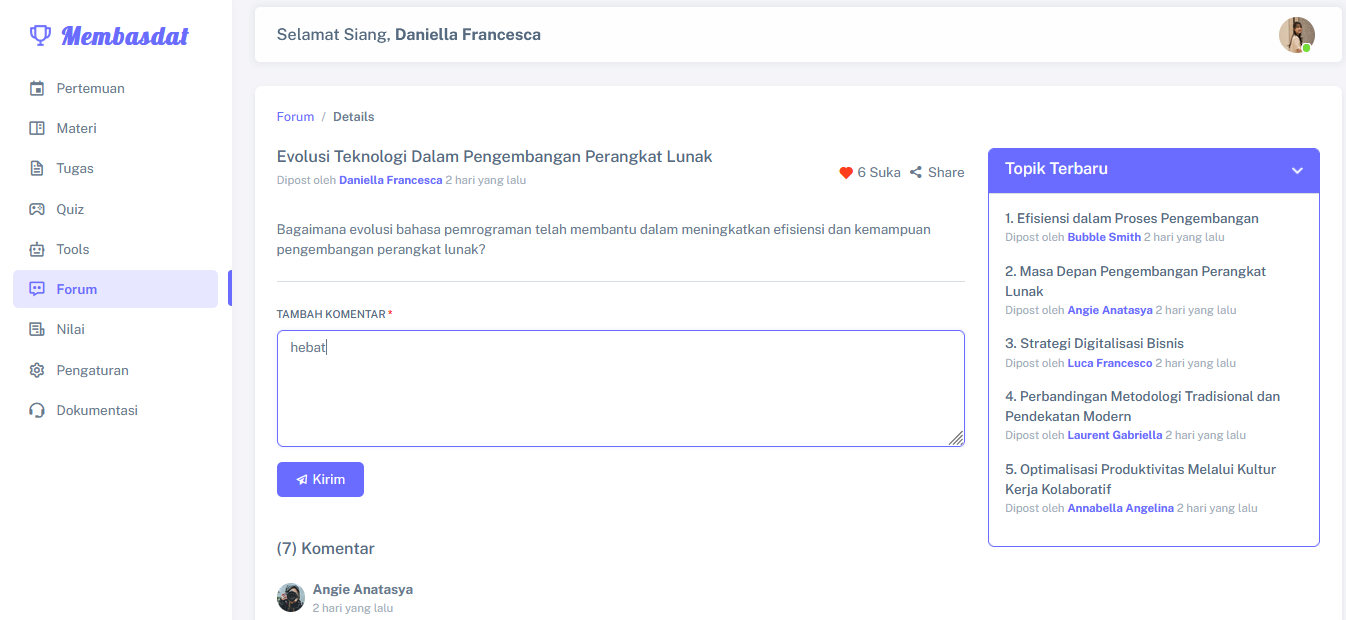Click author Bubble Smith

1104,237
